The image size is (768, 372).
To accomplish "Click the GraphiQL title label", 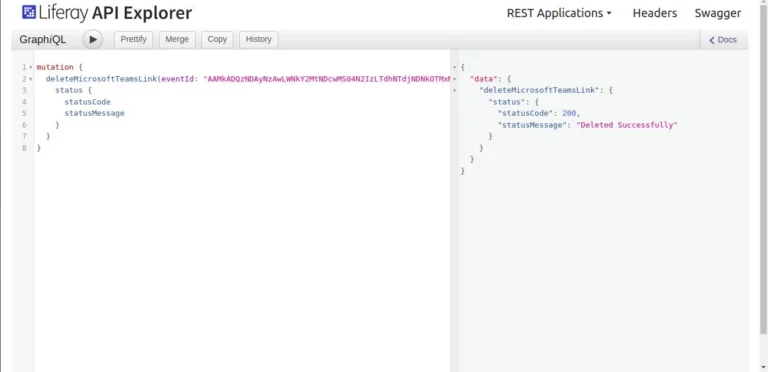I will [43, 40].
